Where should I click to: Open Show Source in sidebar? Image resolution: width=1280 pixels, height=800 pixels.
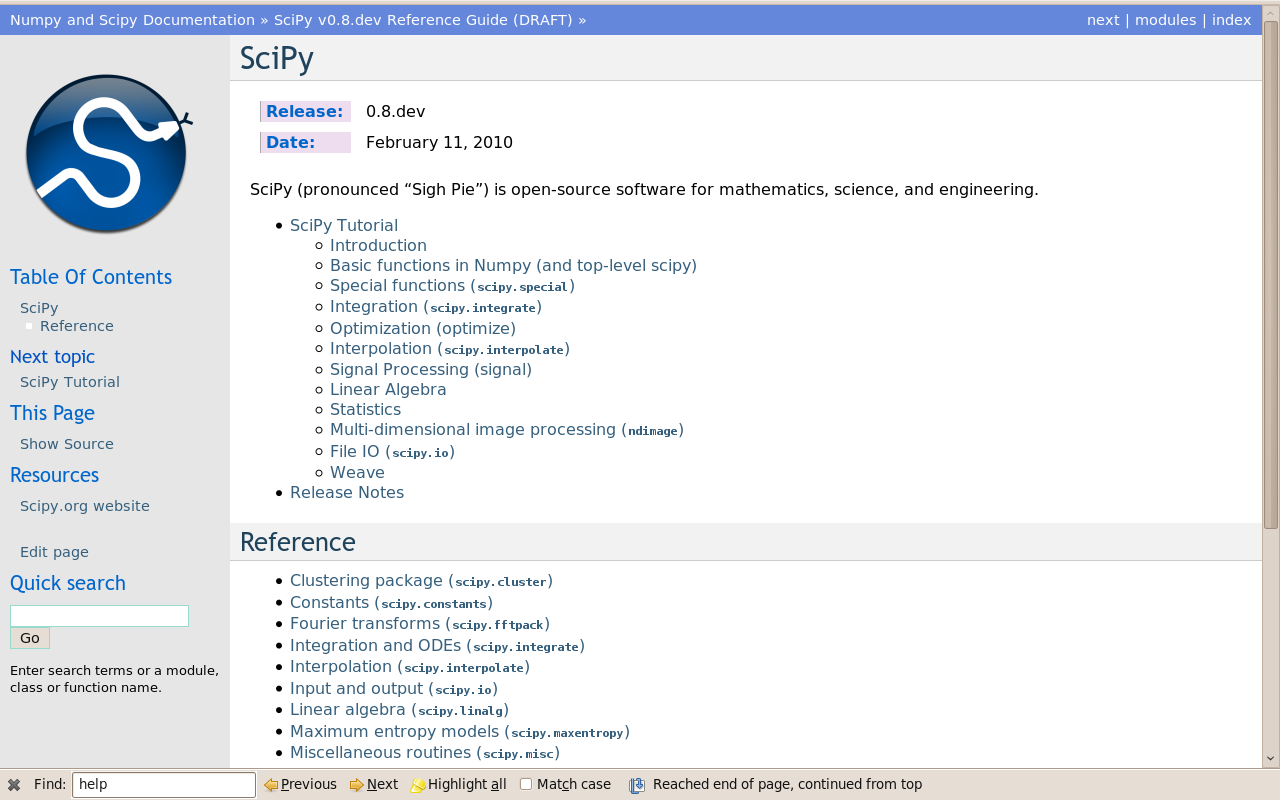[x=67, y=444]
